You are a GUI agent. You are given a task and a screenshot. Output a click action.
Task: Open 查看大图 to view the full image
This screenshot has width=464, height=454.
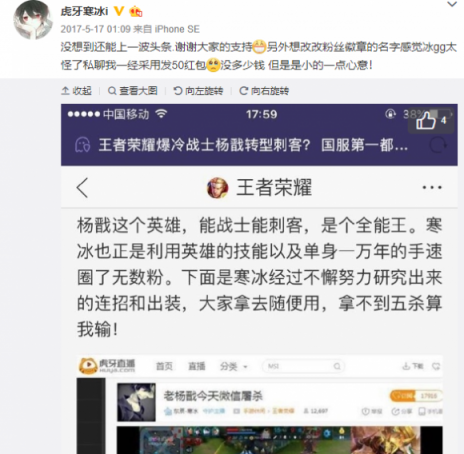point(133,91)
